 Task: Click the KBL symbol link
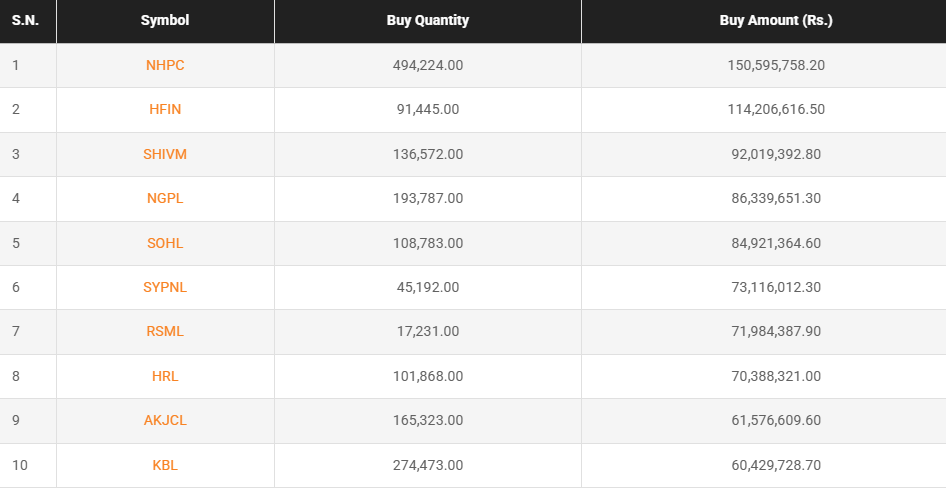coord(165,465)
